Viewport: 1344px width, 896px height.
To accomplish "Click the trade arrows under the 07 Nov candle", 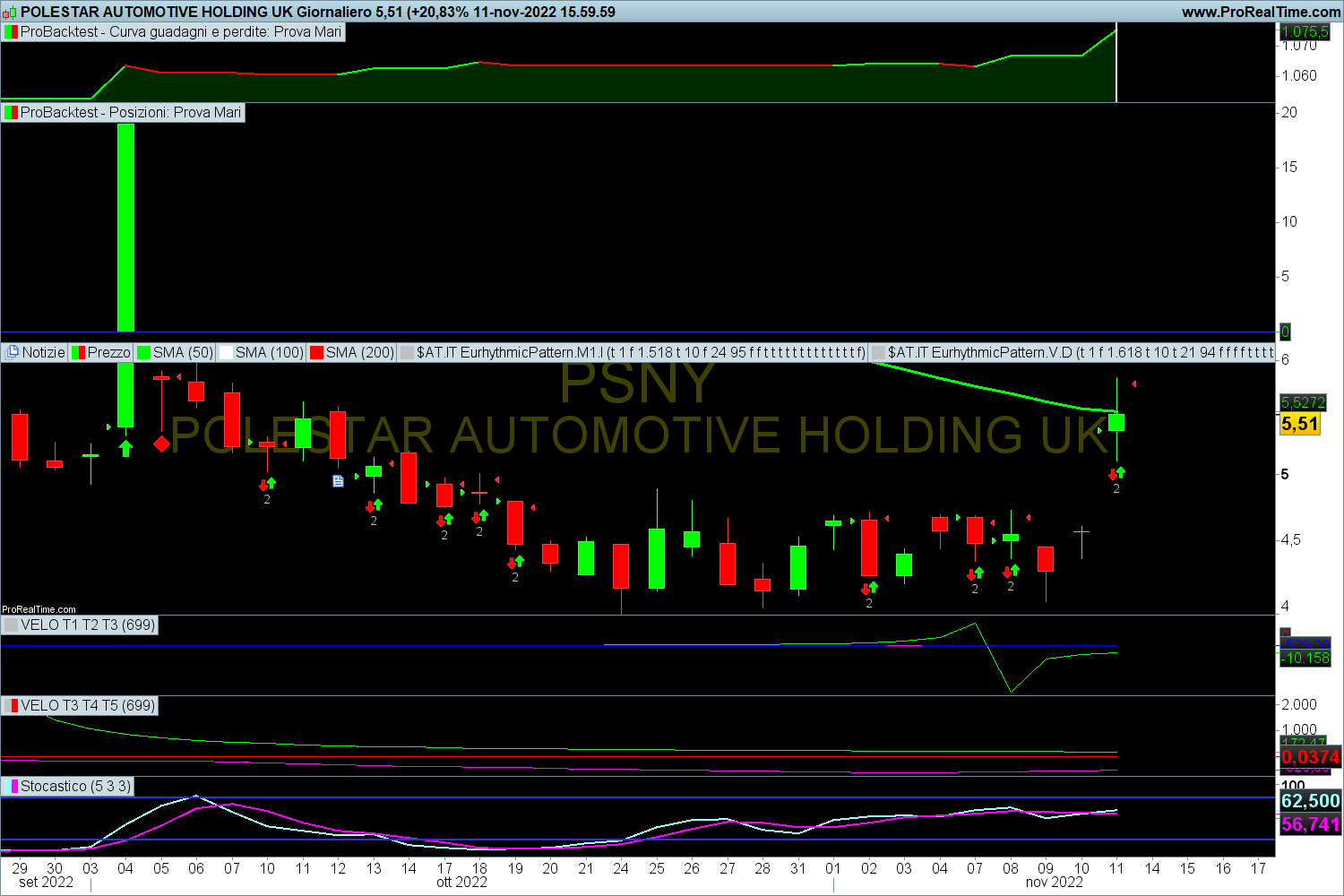I will (x=975, y=574).
